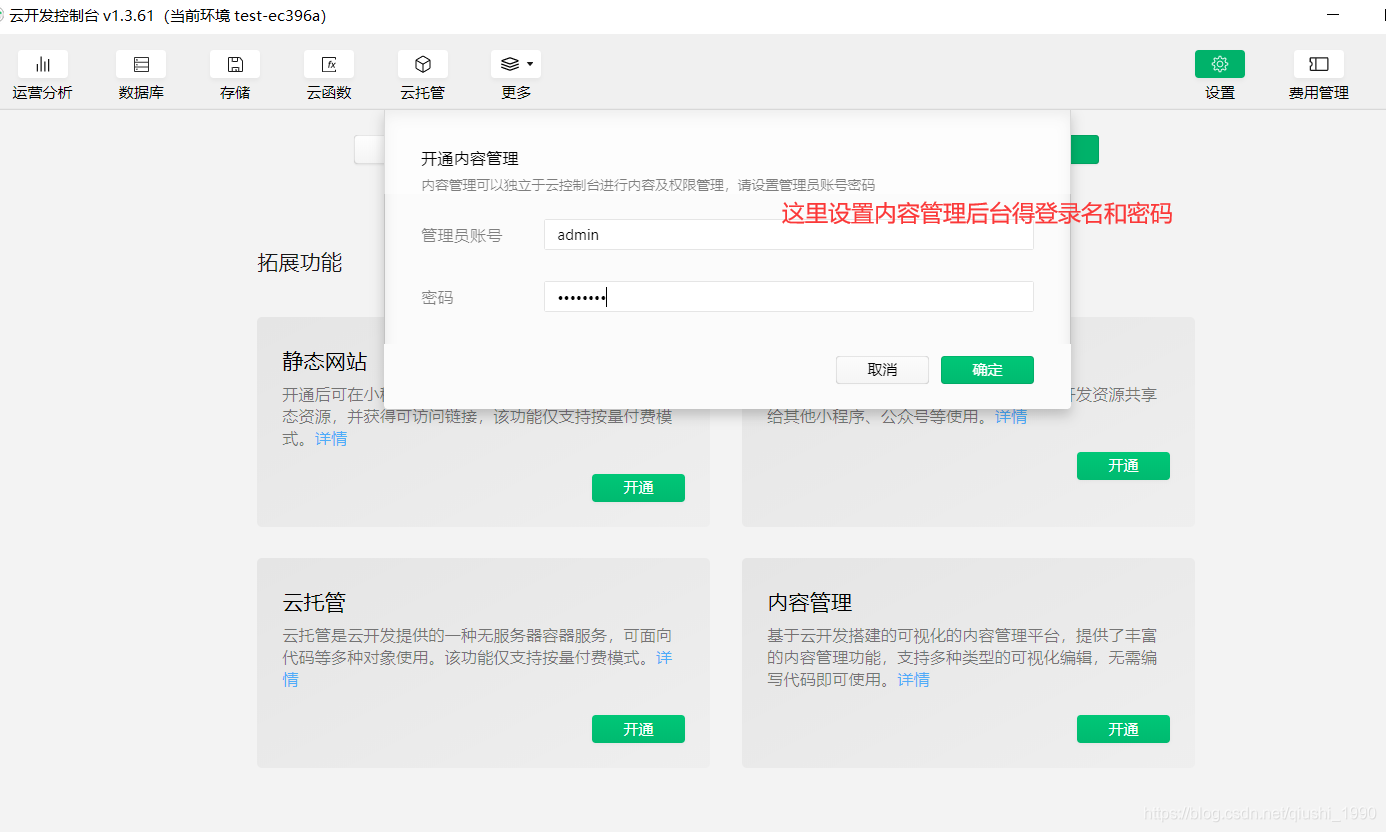This screenshot has height=832, width=1386.
Task: Focus the 管理员账号 admin input field
Action: pos(788,235)
